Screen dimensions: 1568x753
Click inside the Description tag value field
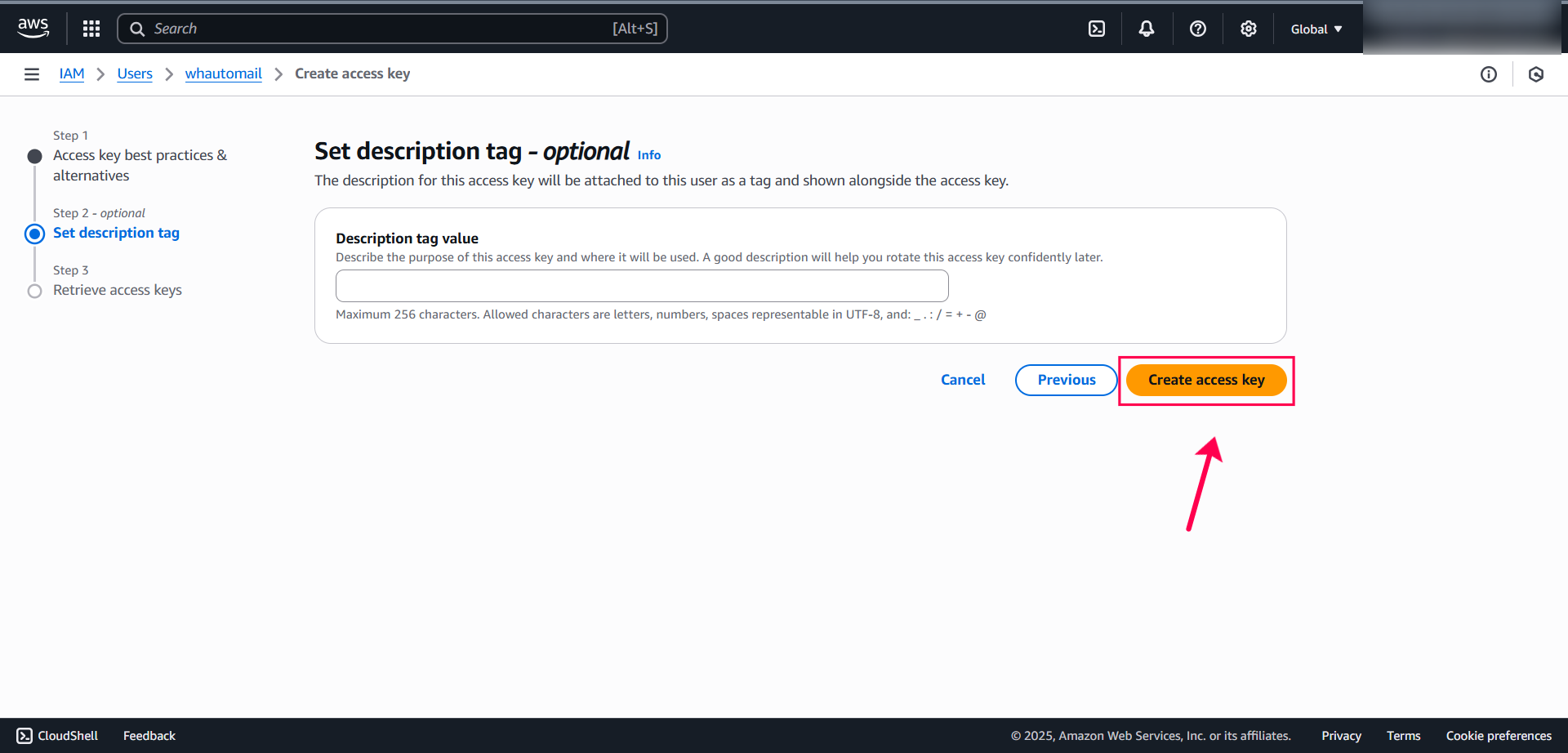pos(642,286)
